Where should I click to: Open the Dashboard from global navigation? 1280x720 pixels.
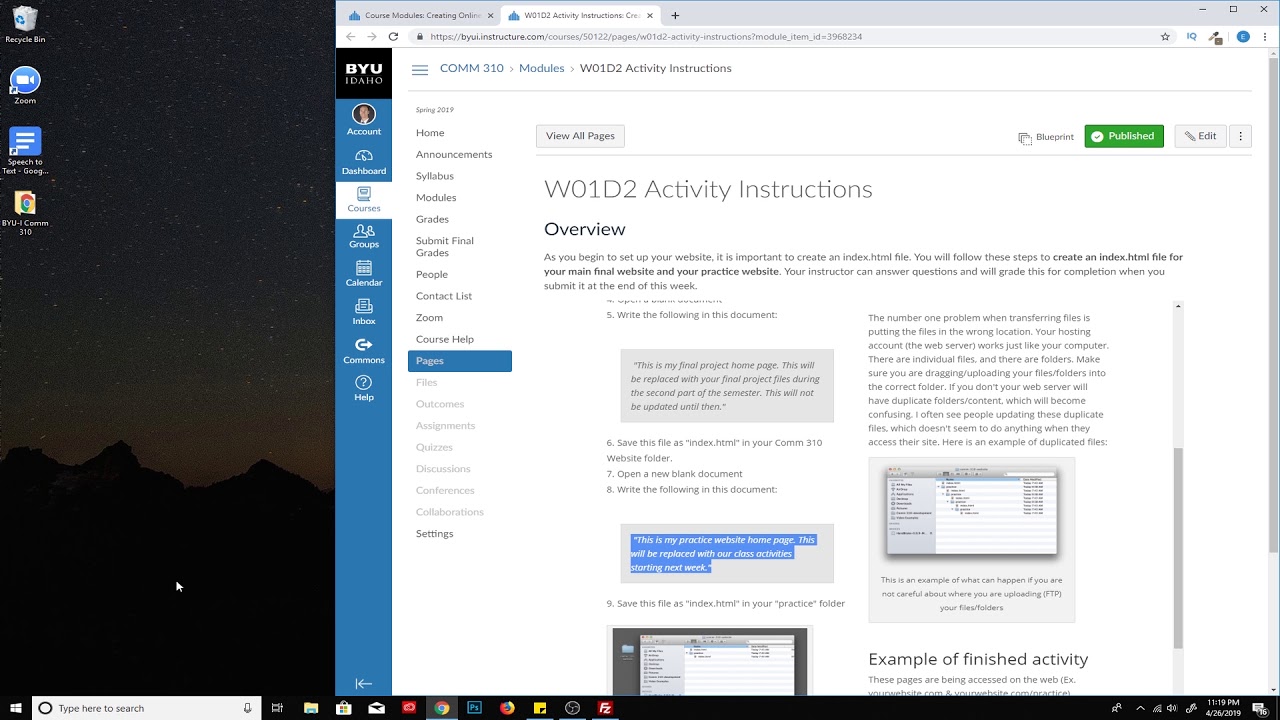[364, 162]
